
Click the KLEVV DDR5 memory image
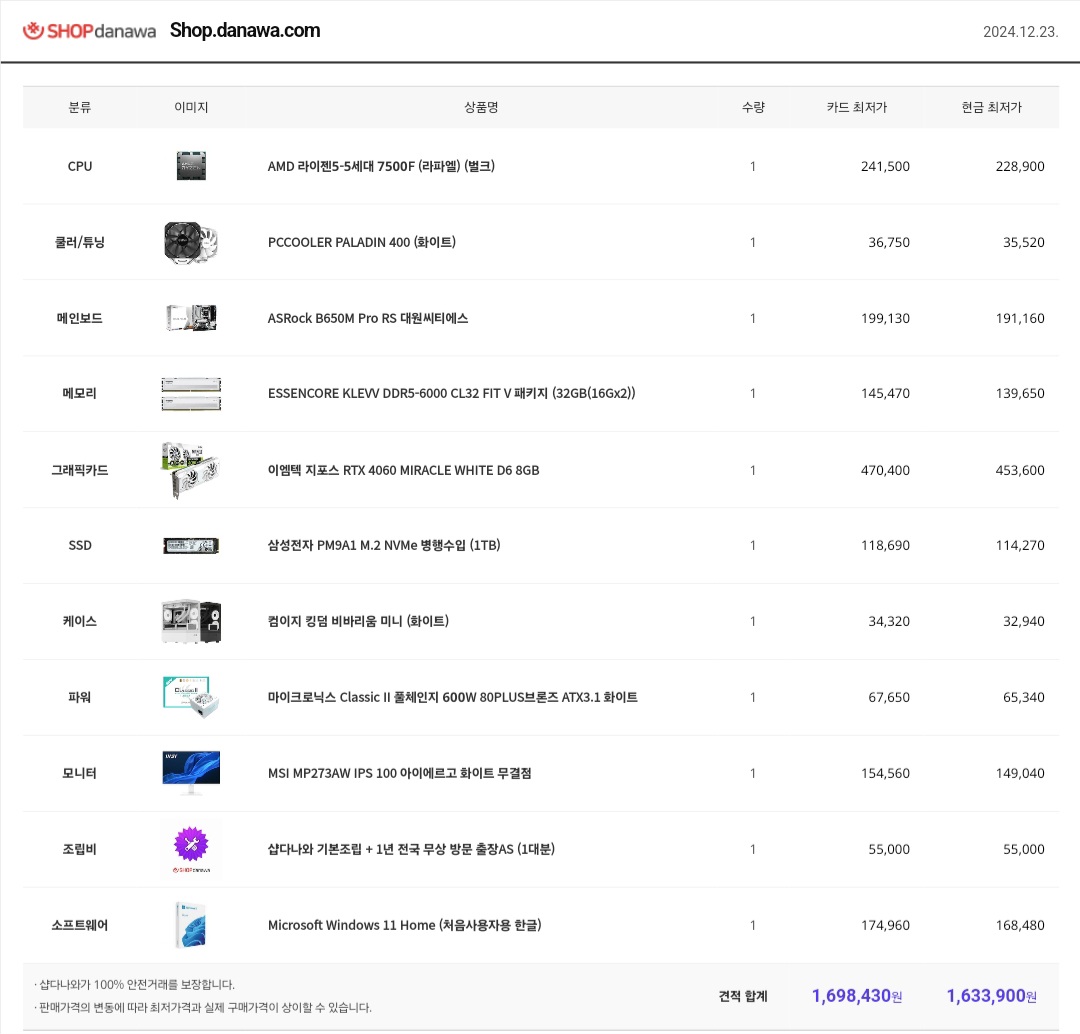click(x=191, y=393)
